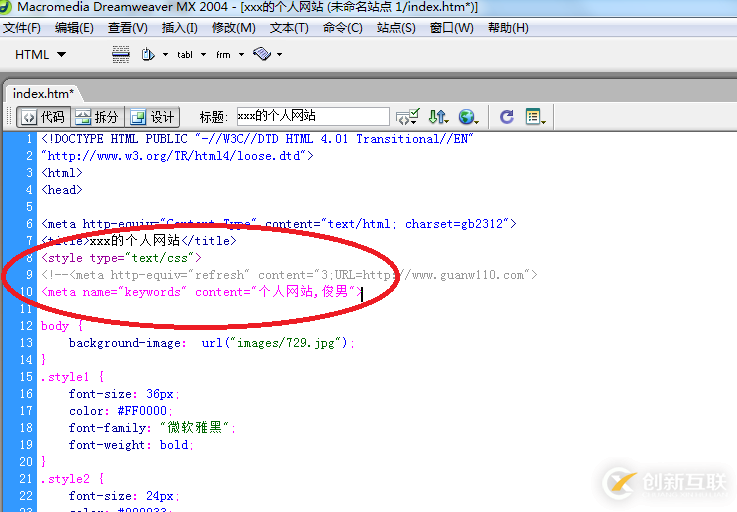Open the 窗口(W) menu
Screen dimensions: 737x512
coord(452,28)
